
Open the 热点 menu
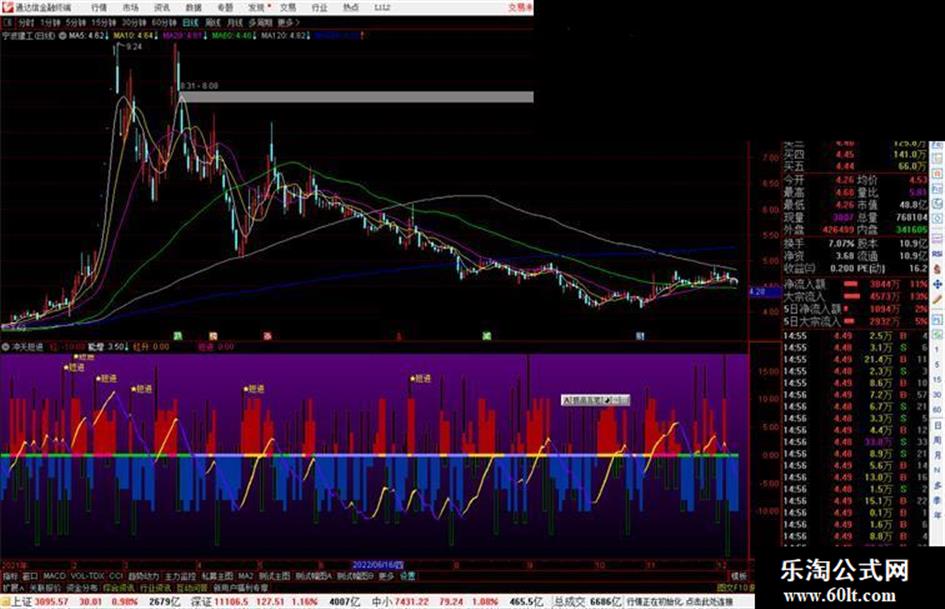(x=351, y=8)
